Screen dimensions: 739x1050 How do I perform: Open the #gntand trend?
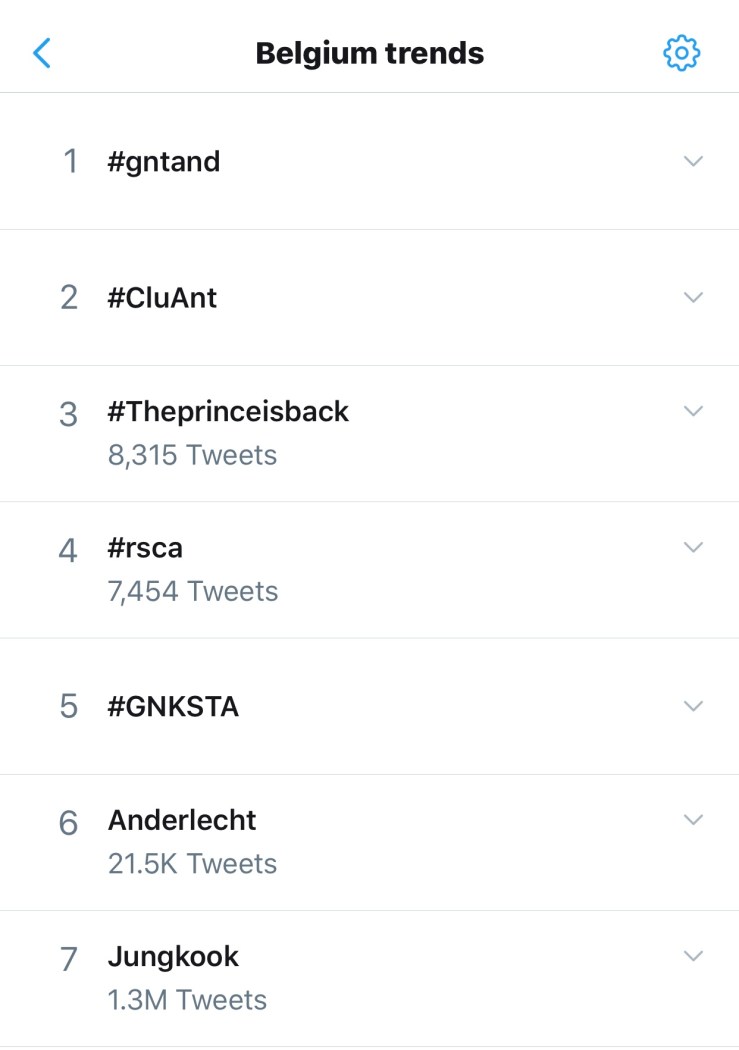(164, 161)
